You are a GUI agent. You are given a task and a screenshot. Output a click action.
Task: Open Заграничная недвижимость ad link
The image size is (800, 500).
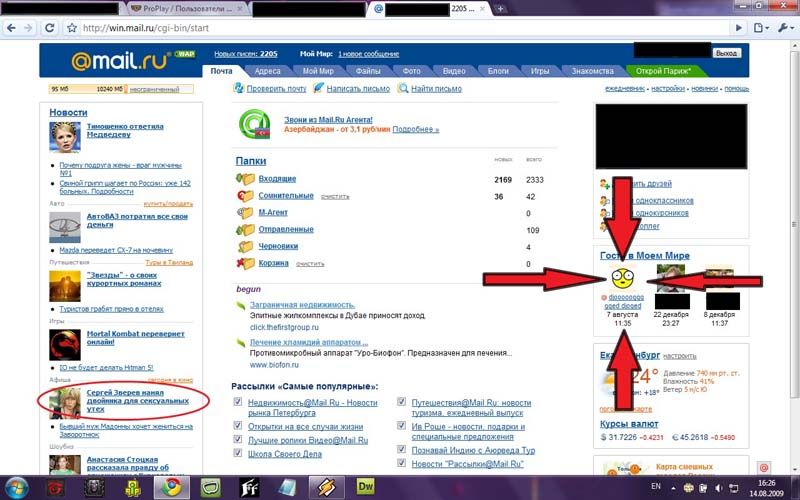click(302, 305)
